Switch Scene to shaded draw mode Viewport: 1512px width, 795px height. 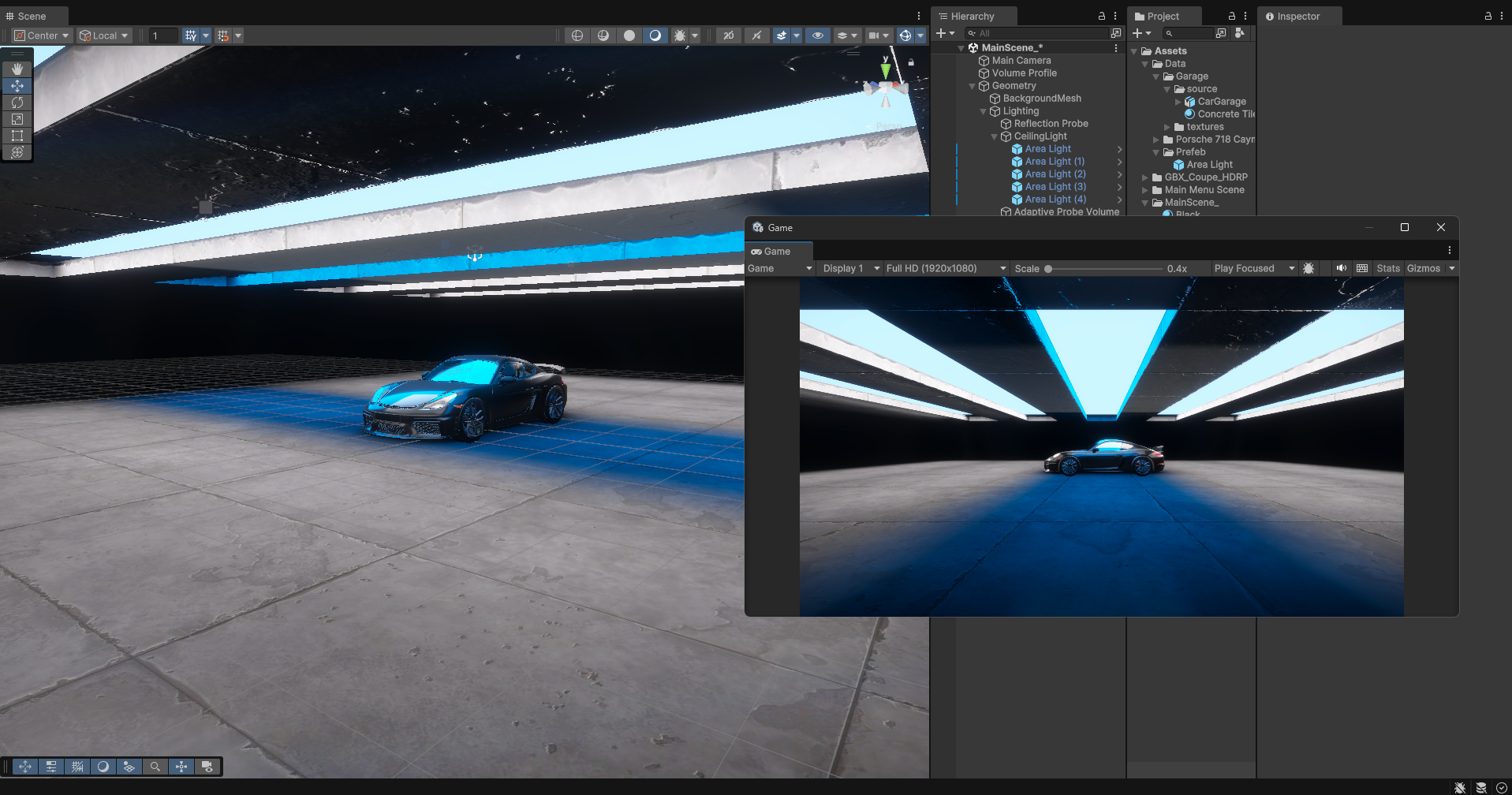655,35
